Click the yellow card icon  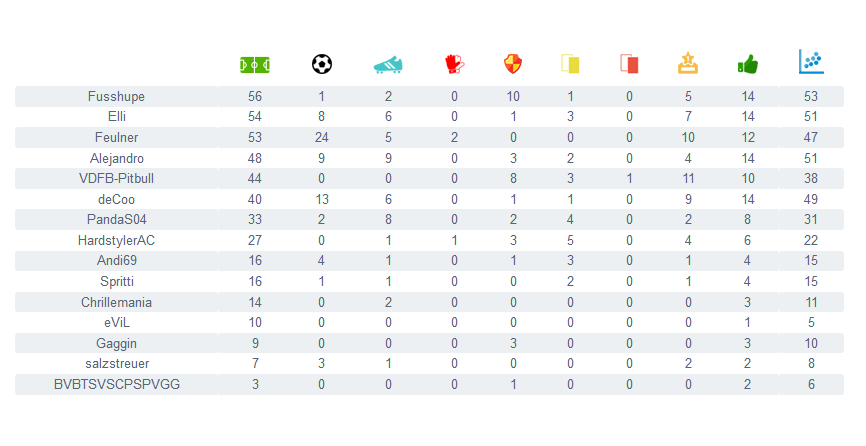(x=571, y=64)
